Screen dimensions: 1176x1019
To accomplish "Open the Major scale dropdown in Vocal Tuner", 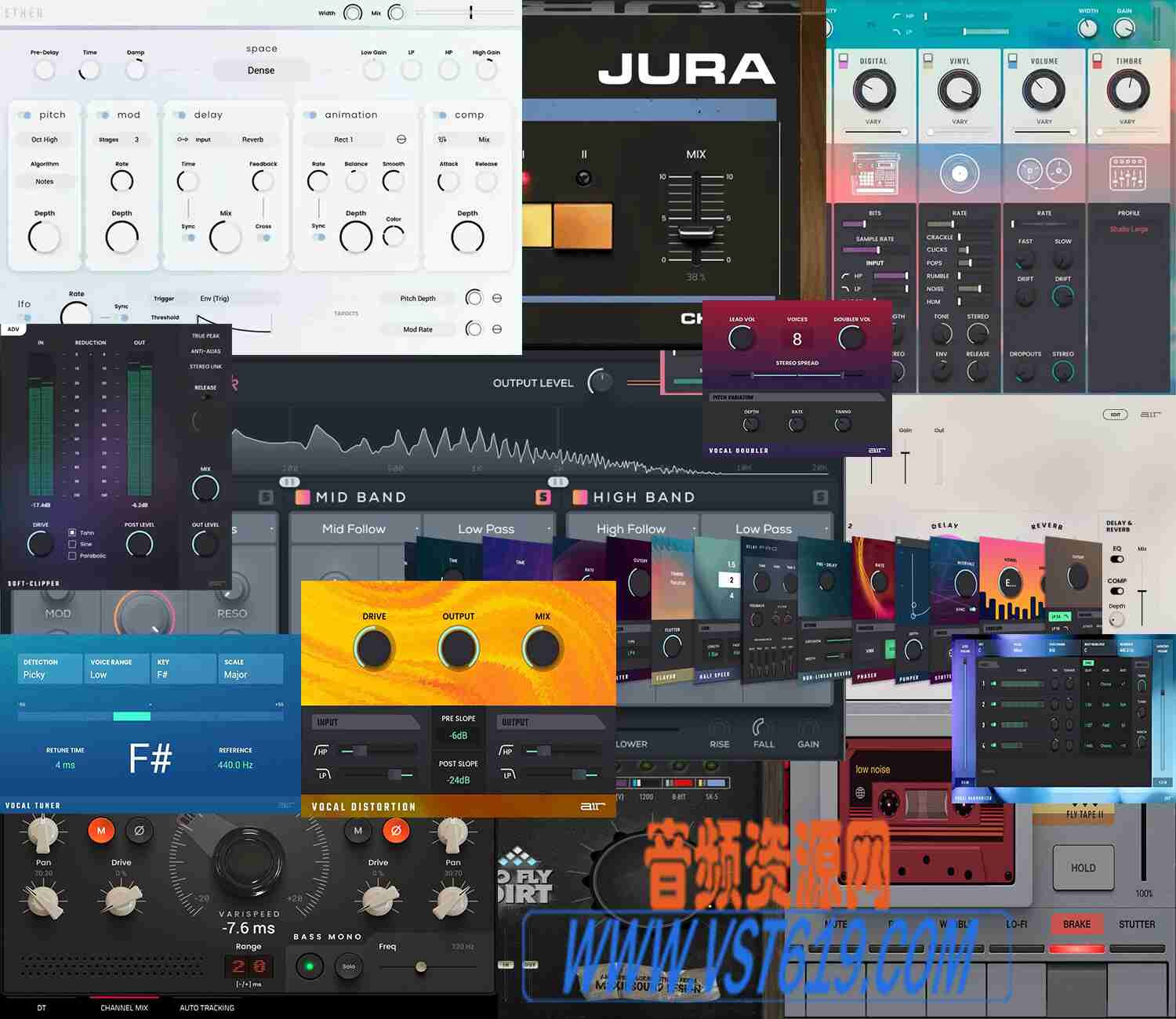I will (249, 673).
